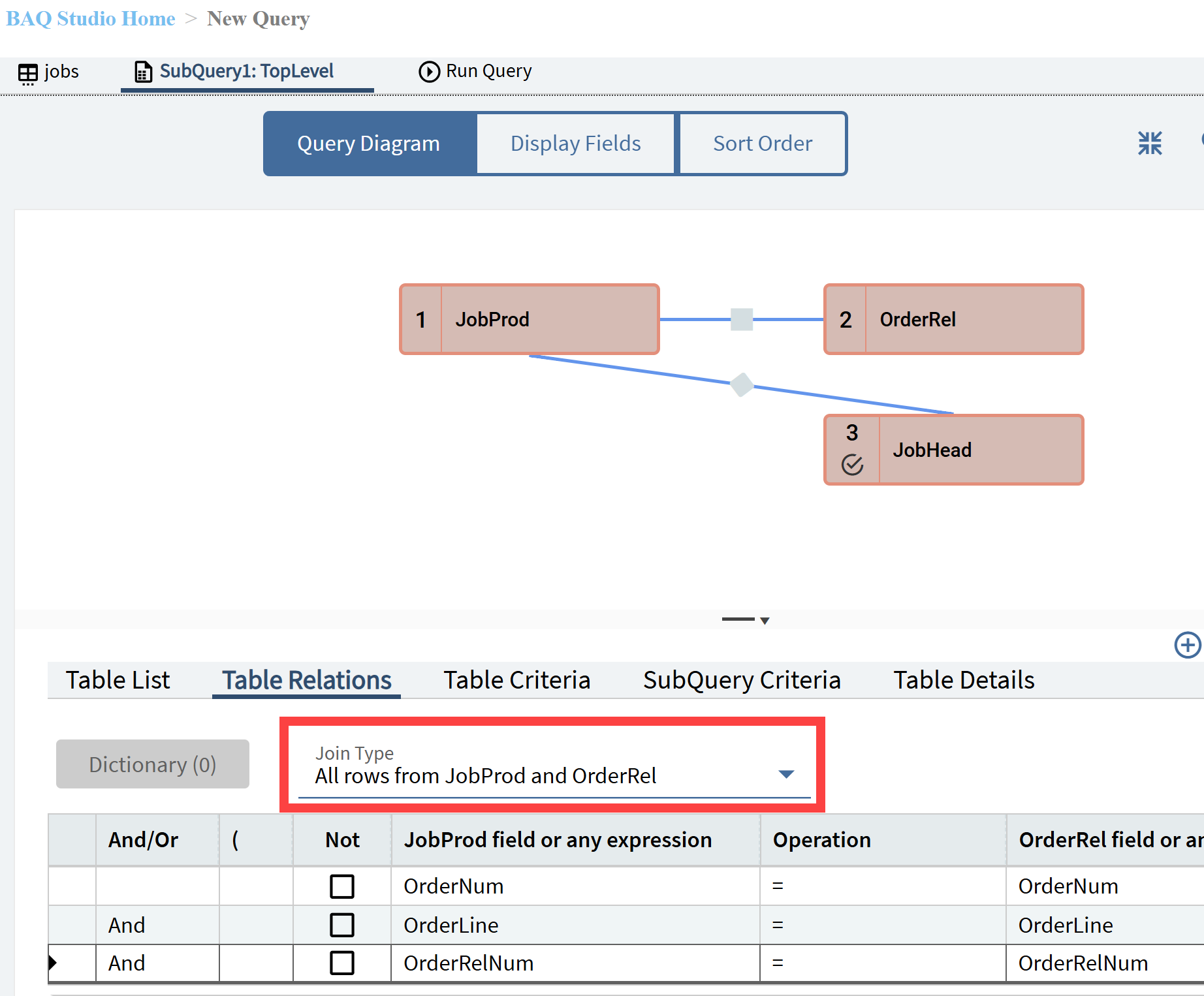Toggle Not checkbox for OrderRelNum row

[342, 963]
